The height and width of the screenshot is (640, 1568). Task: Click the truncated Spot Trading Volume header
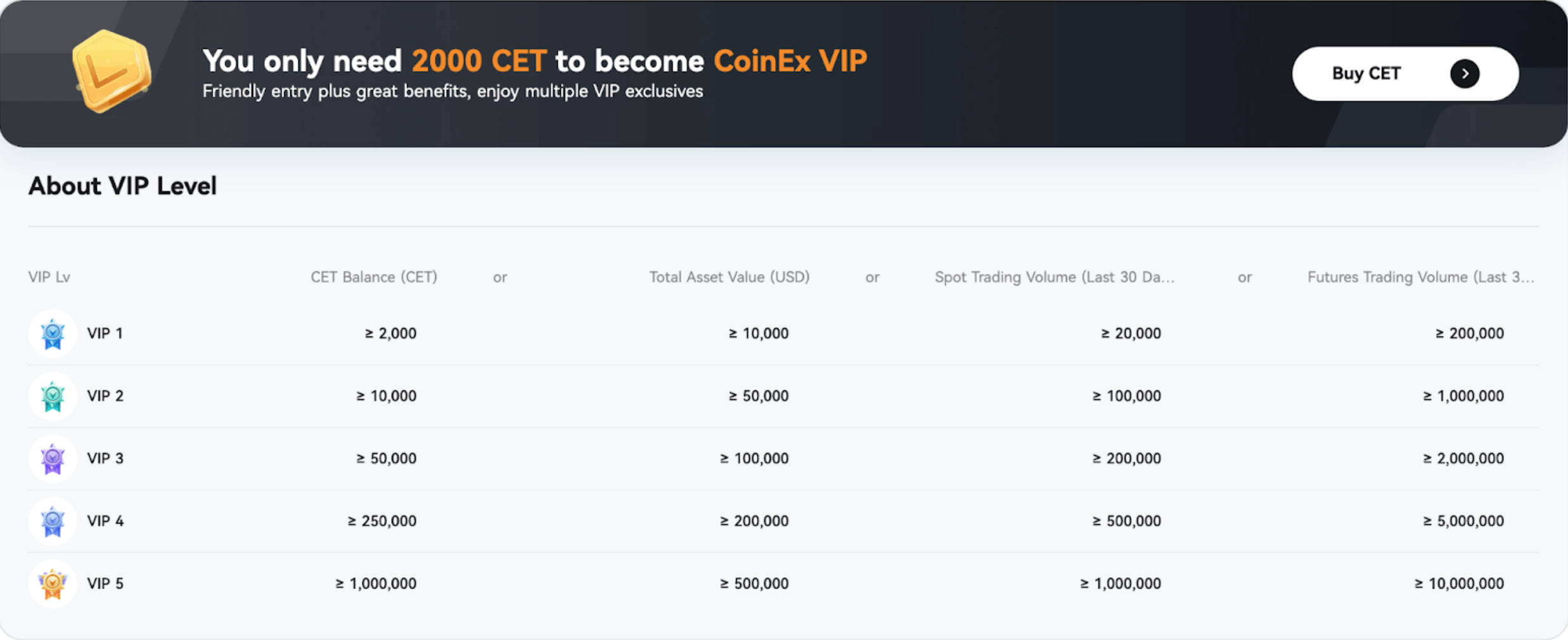tap(1054, 277)
